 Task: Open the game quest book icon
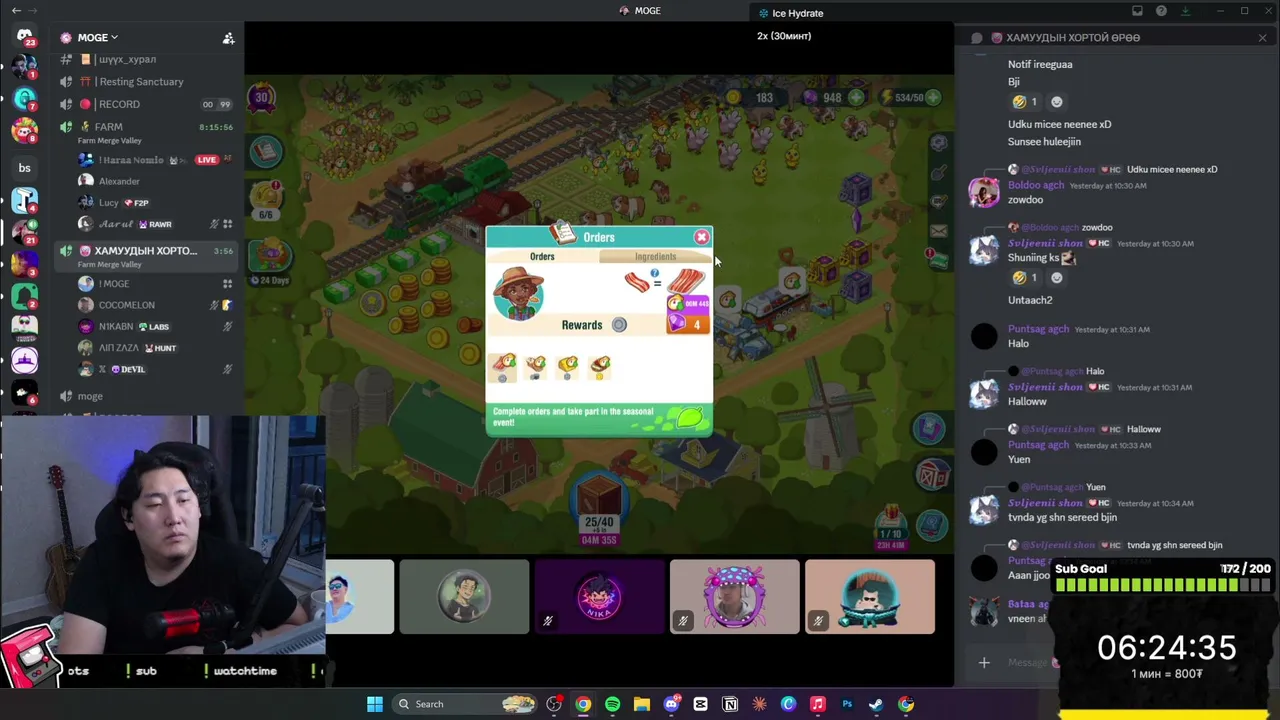click(266, 151)
